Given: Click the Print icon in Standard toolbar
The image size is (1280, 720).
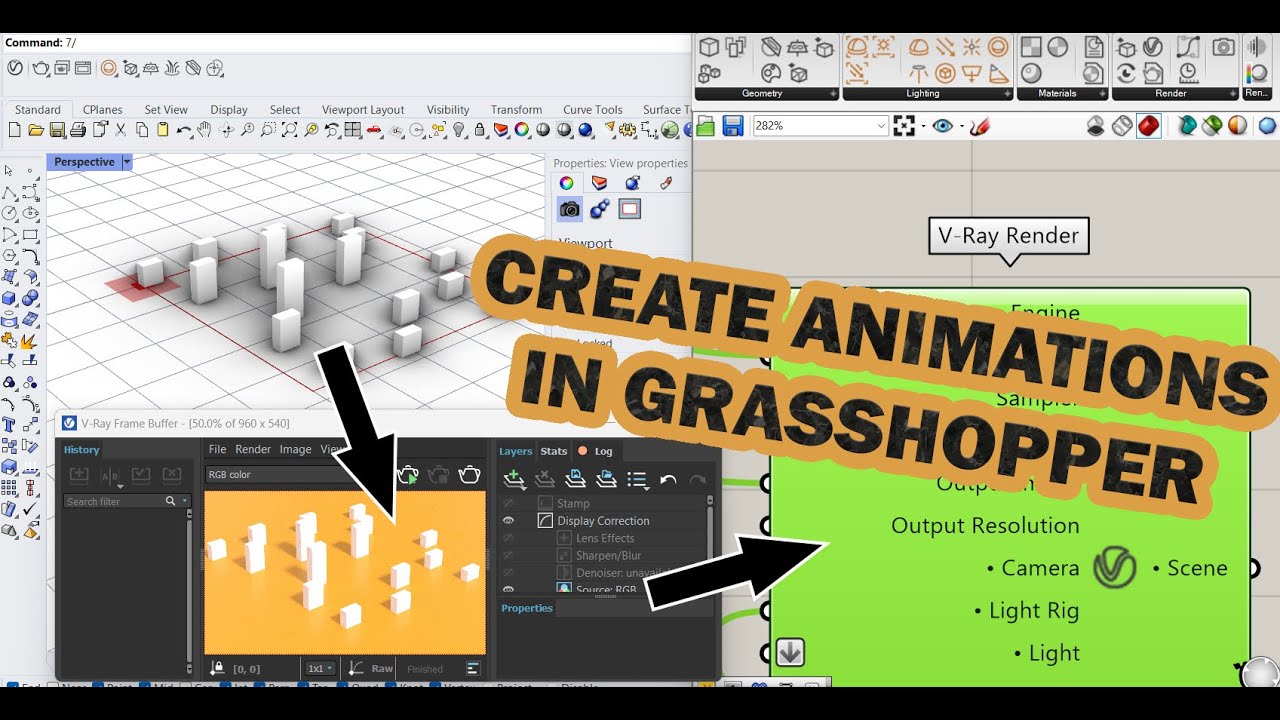Looking at the screenshot, I should coord(78,130).
